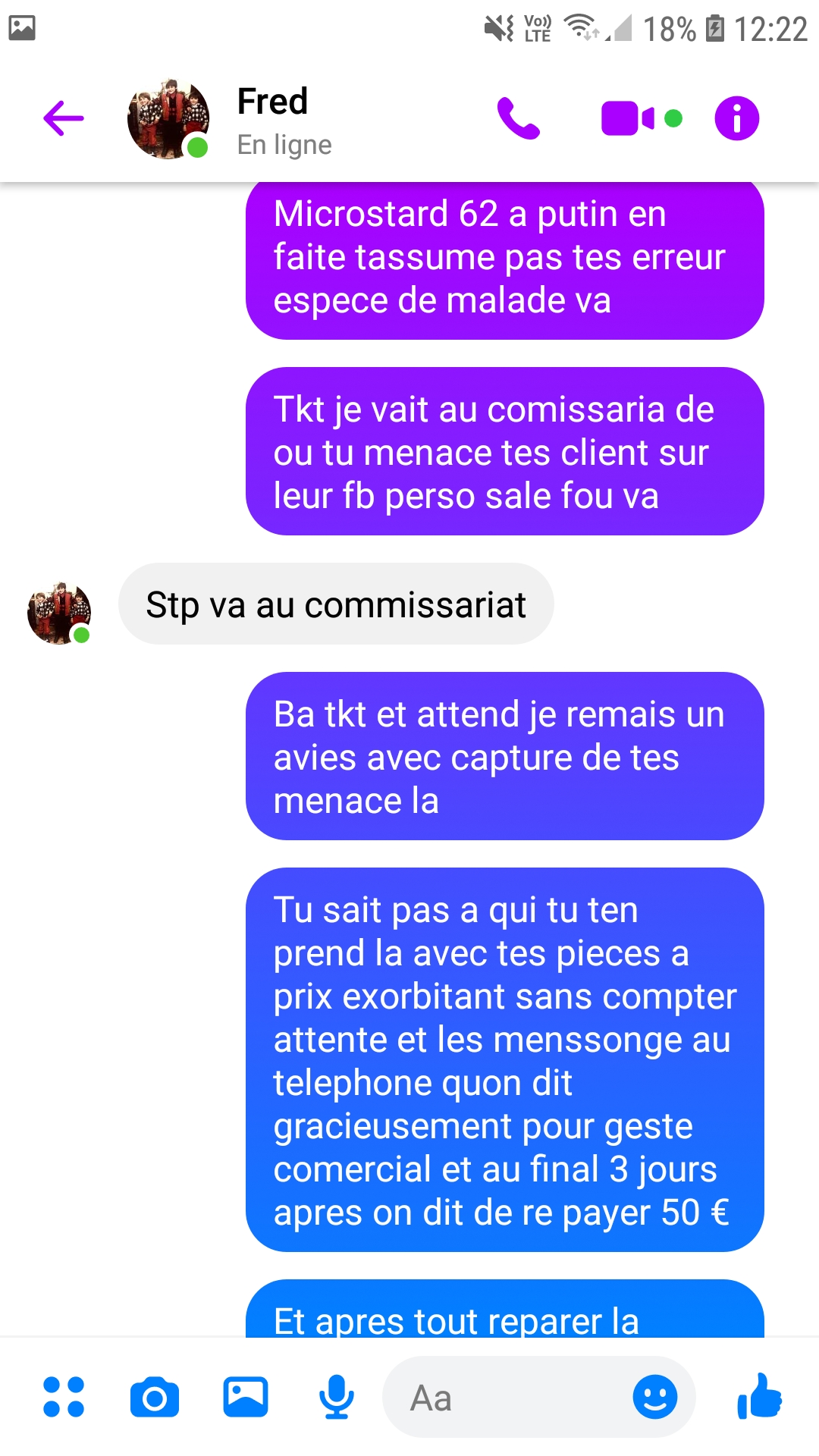This screenshot has height=1456, width=819.
Task: Open conversation info with the i icon
Action: click(737, 118)
